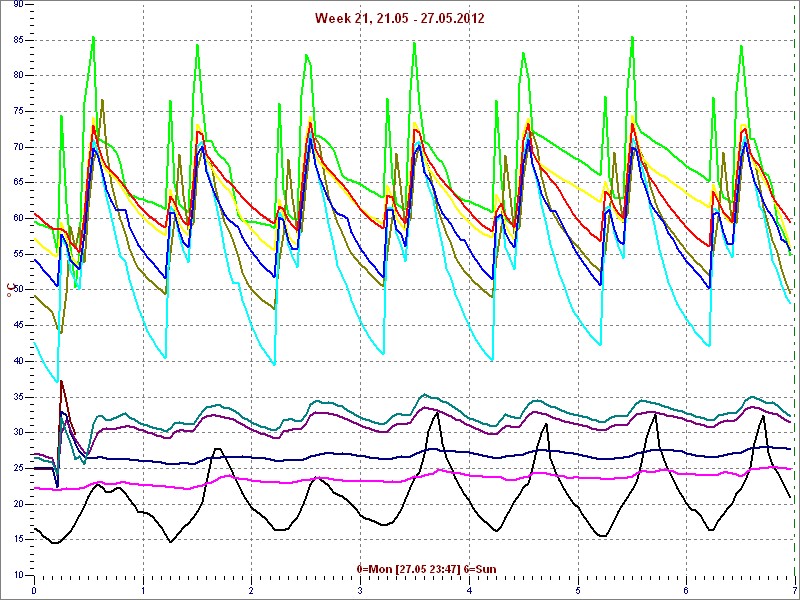Image resolution: width=800 pixels, height=600 pixels.
Task: Click the x-axis label 5
Action: click(578, 591)
